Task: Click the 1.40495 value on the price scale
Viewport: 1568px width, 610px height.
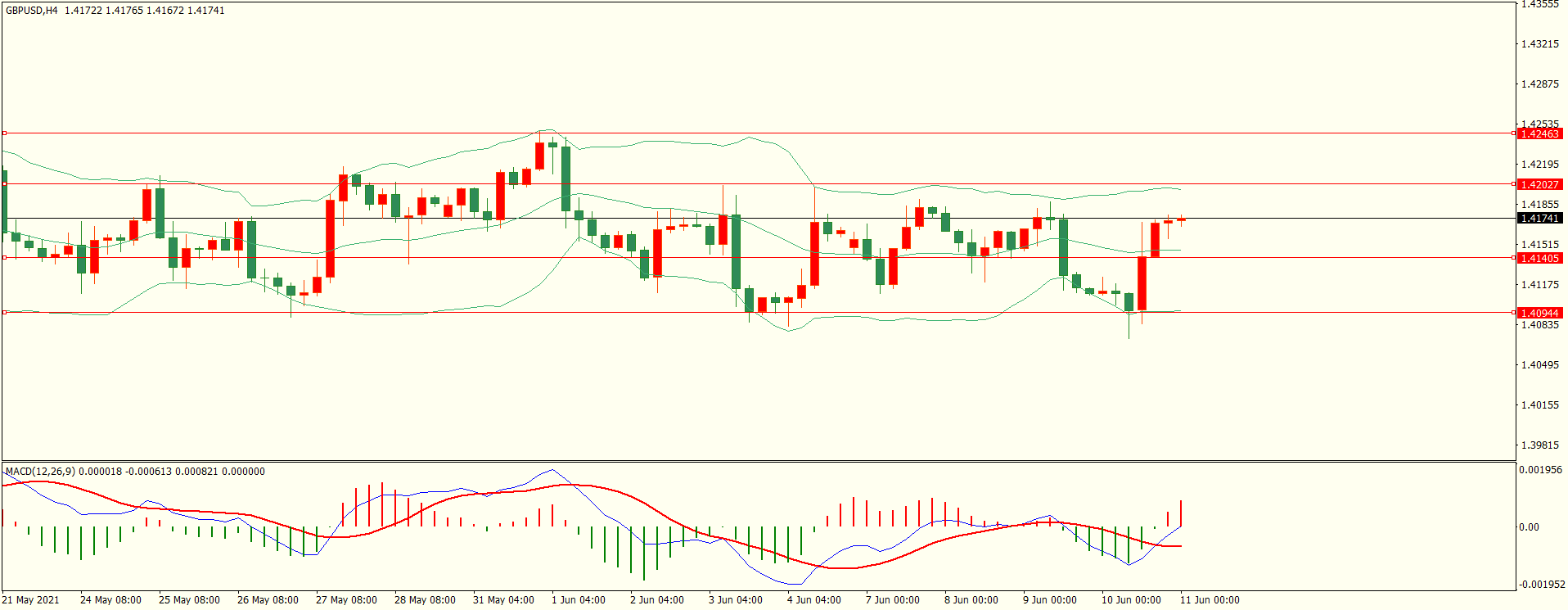Action: [1539, 365]
